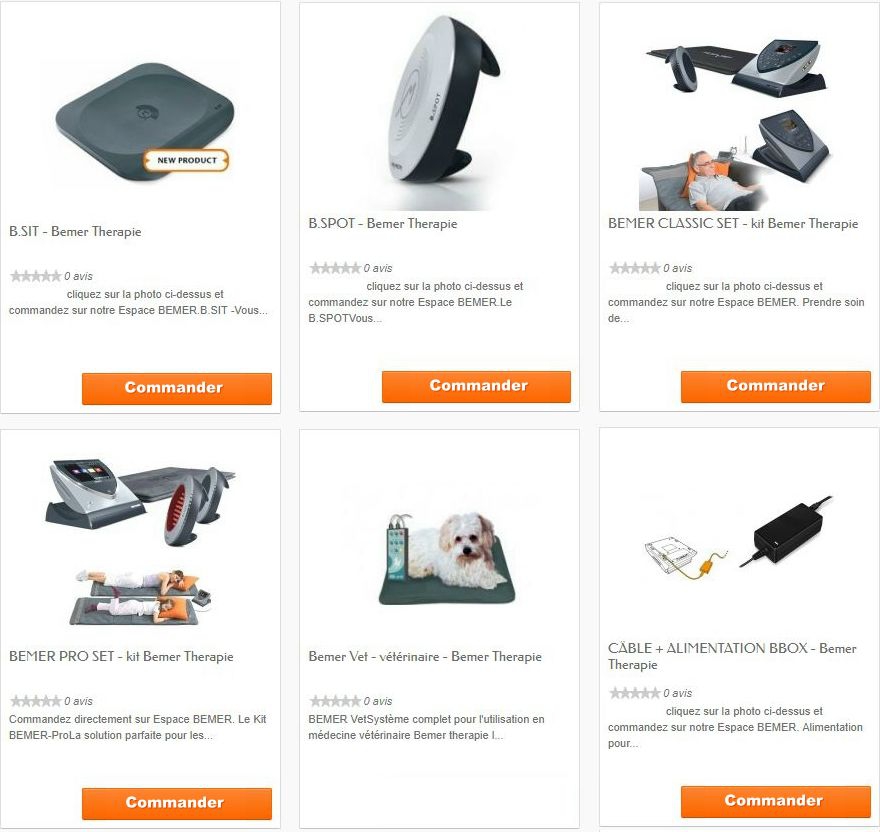Rate B.SPOT using its star icons
This screenshot has width=880, height=832.
pyautogui.click(x=335, y=268)
